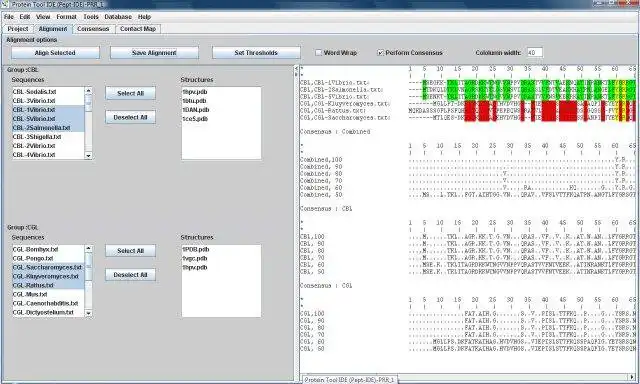Click the CGL sequences list scroll-up arrow
Viewport: 640px width, 384px height.
88,248
